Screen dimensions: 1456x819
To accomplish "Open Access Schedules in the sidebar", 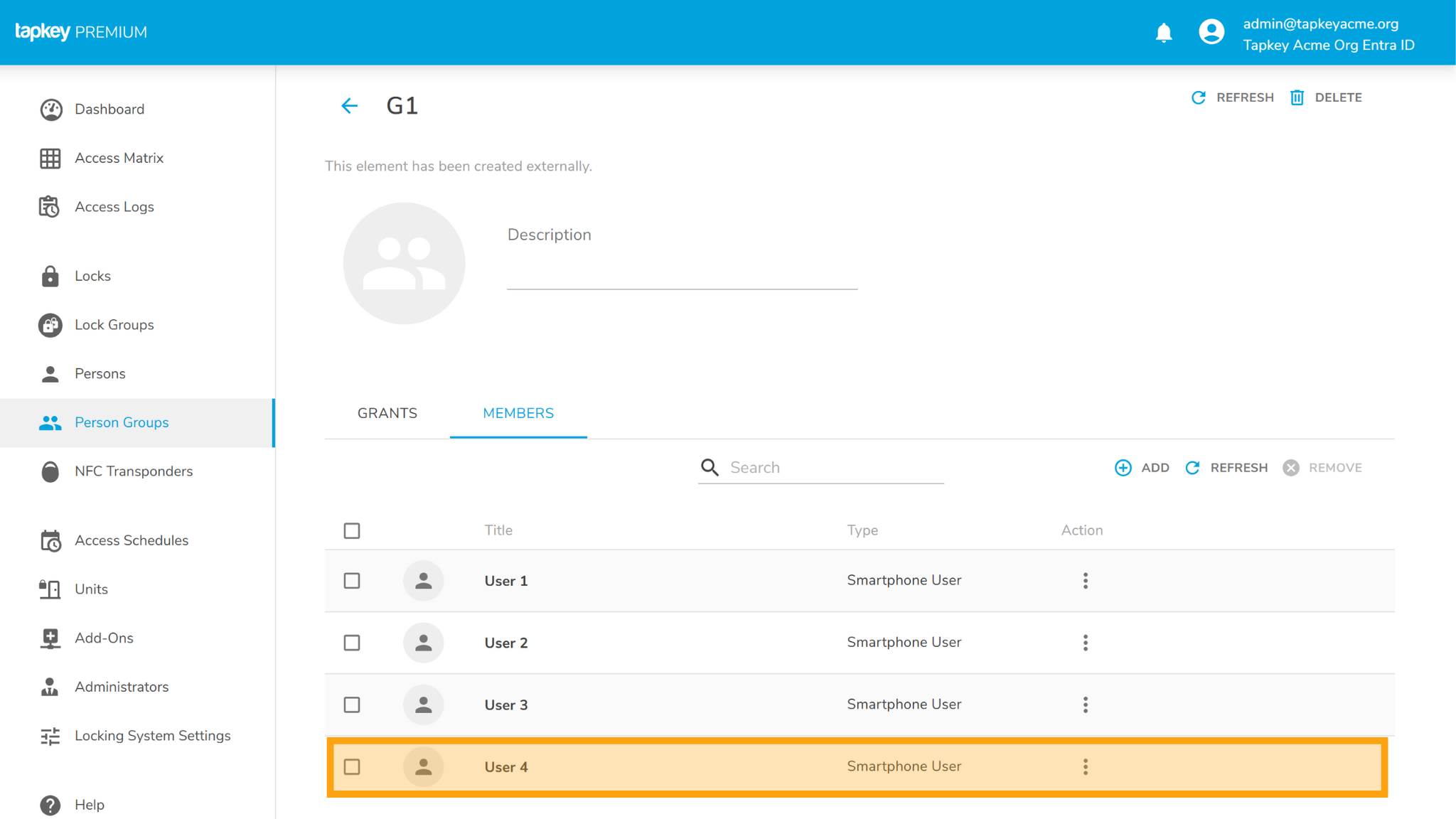I will click(x=131, y=540).
